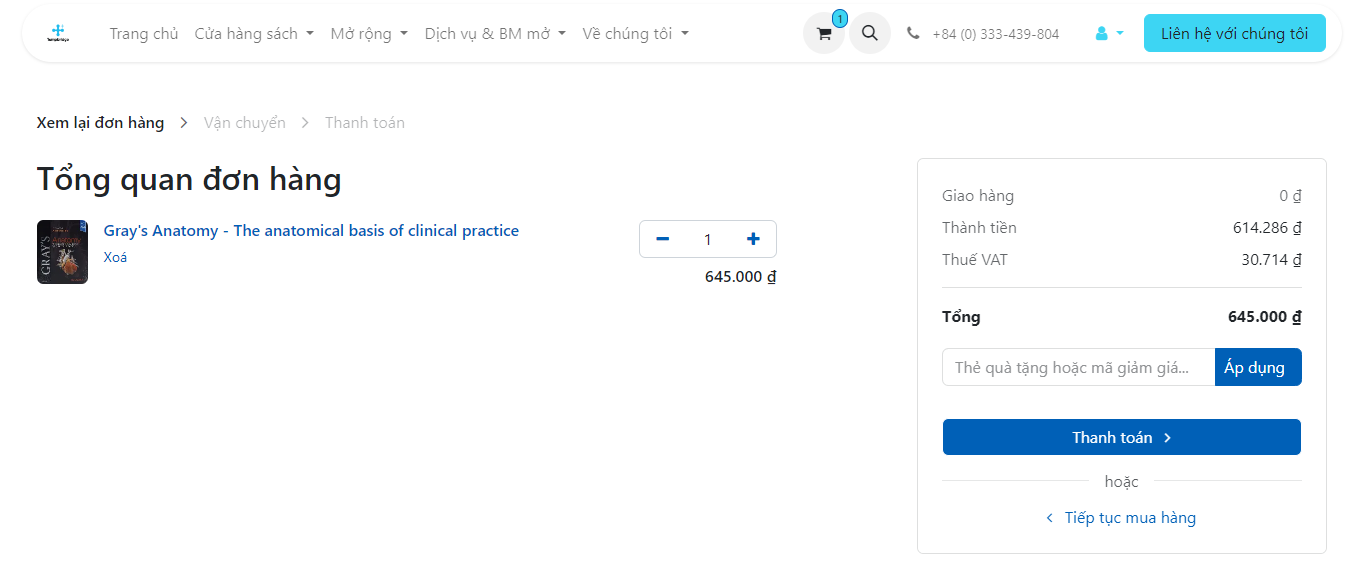Go to Trang chủ menu item
Viewport: 1353px width, 574px height.
pos(144,34)
